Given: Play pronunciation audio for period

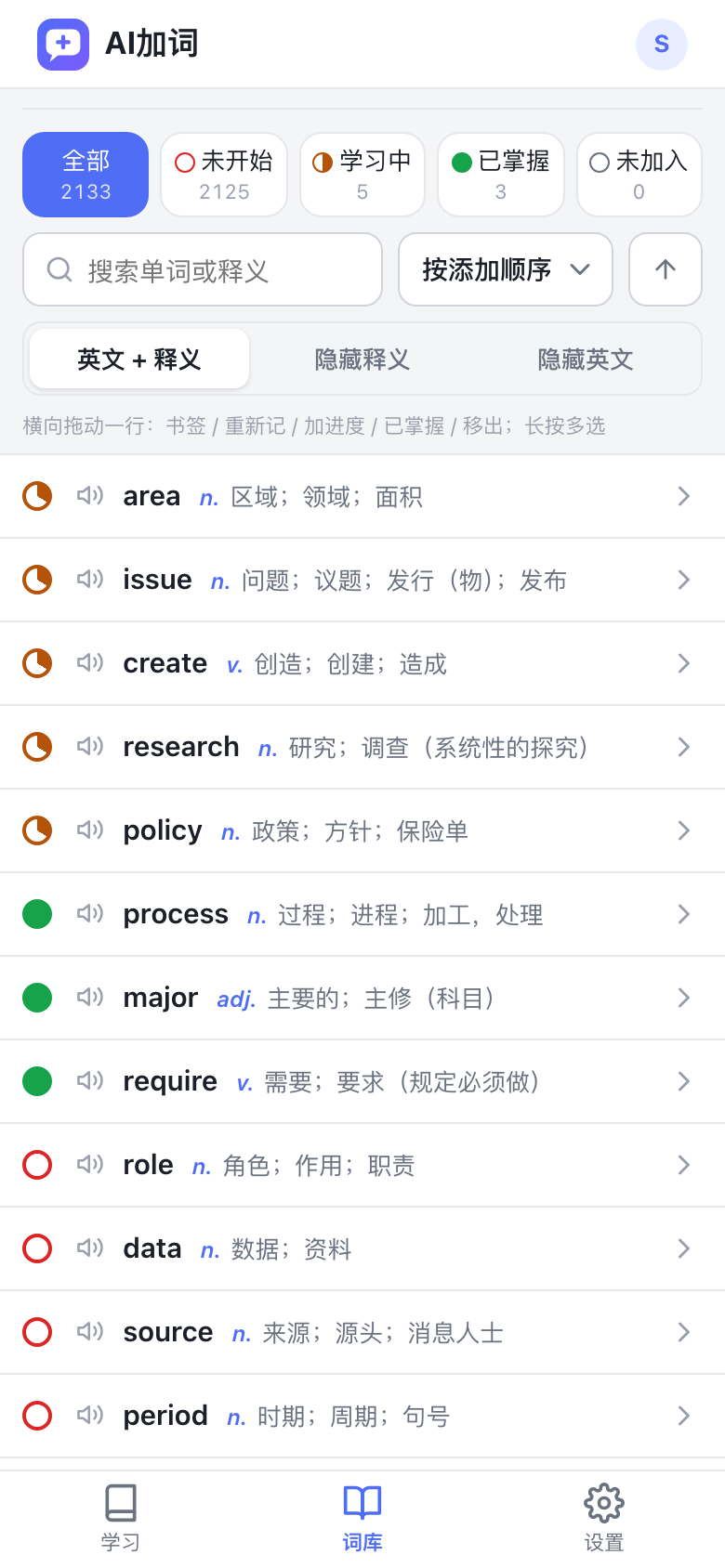Looking at the screenshot, I should [90, 1416].
